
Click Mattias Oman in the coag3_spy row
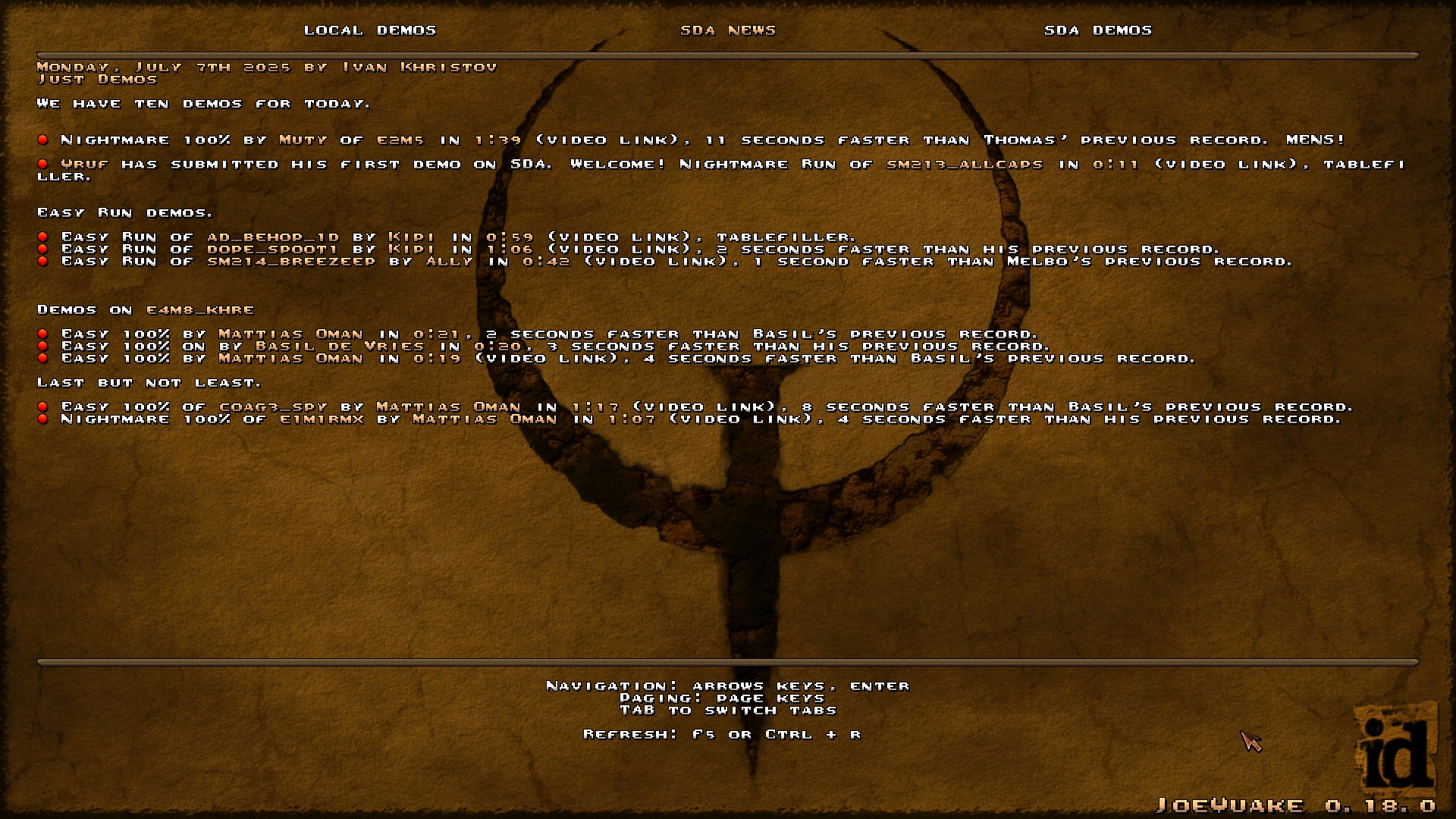click(x=449, y=406)
